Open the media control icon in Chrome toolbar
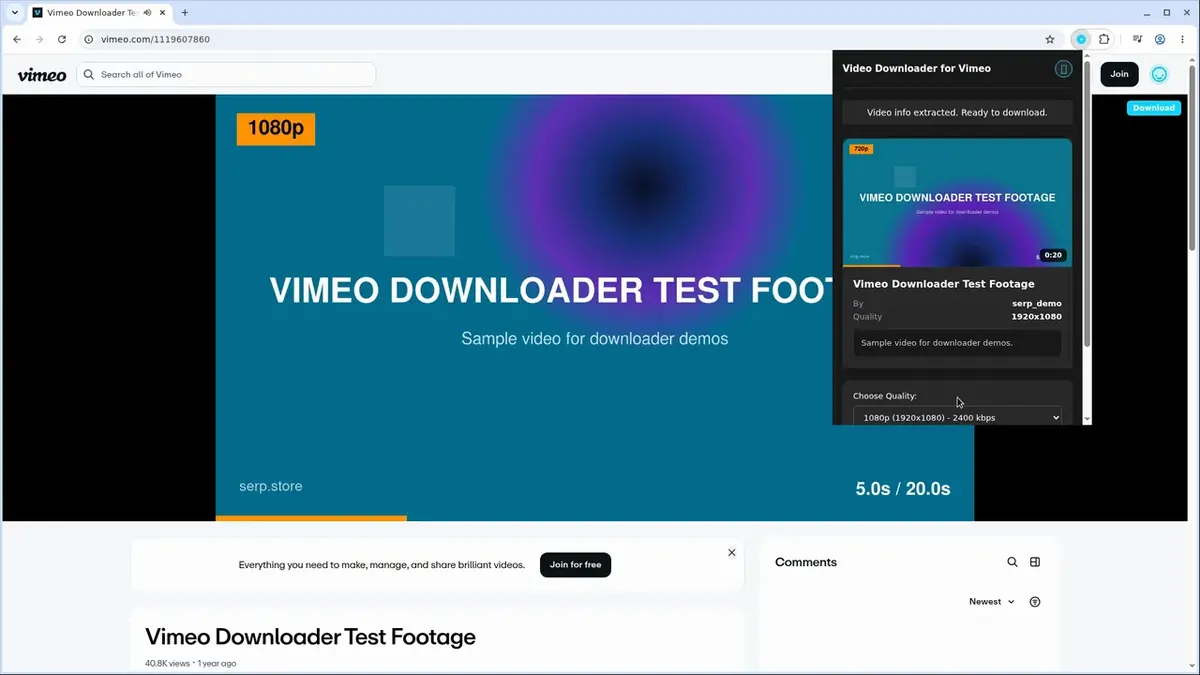1200x675 pixels. pyautogui.click(x=1138, y=39)
